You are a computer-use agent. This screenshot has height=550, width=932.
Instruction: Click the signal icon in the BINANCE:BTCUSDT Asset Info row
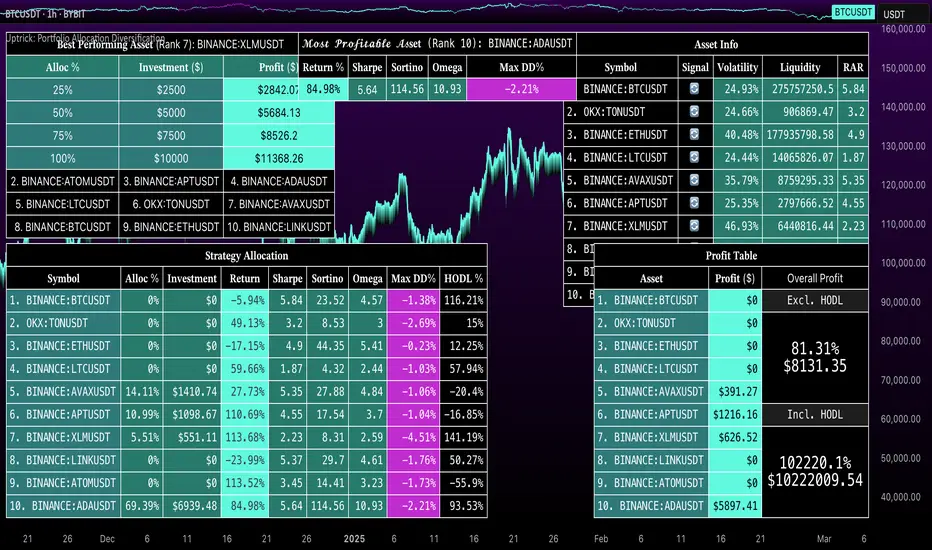[694, 89]
